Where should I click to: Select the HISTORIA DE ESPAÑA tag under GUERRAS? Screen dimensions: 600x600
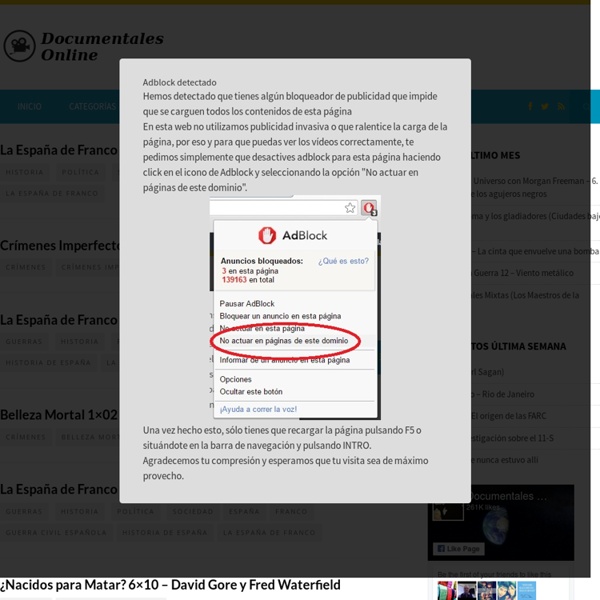pyautogui.click(x=48, y=362)
